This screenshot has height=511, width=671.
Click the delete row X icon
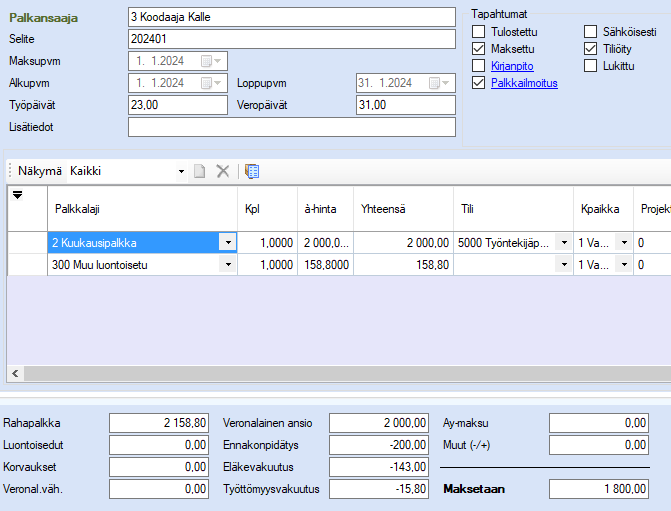[223, 171]
